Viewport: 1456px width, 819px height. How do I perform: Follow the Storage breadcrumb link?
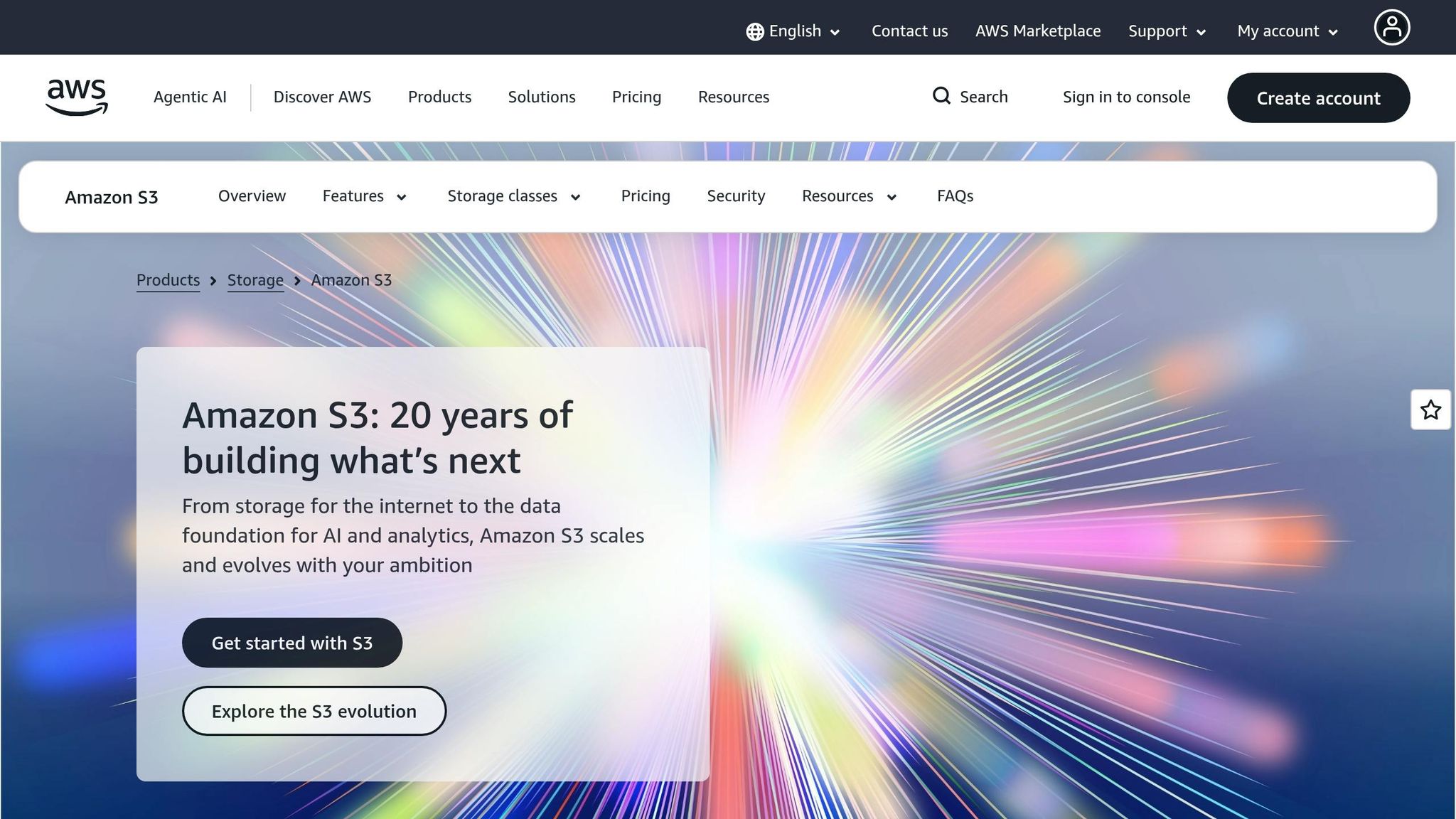coord(255,280)
